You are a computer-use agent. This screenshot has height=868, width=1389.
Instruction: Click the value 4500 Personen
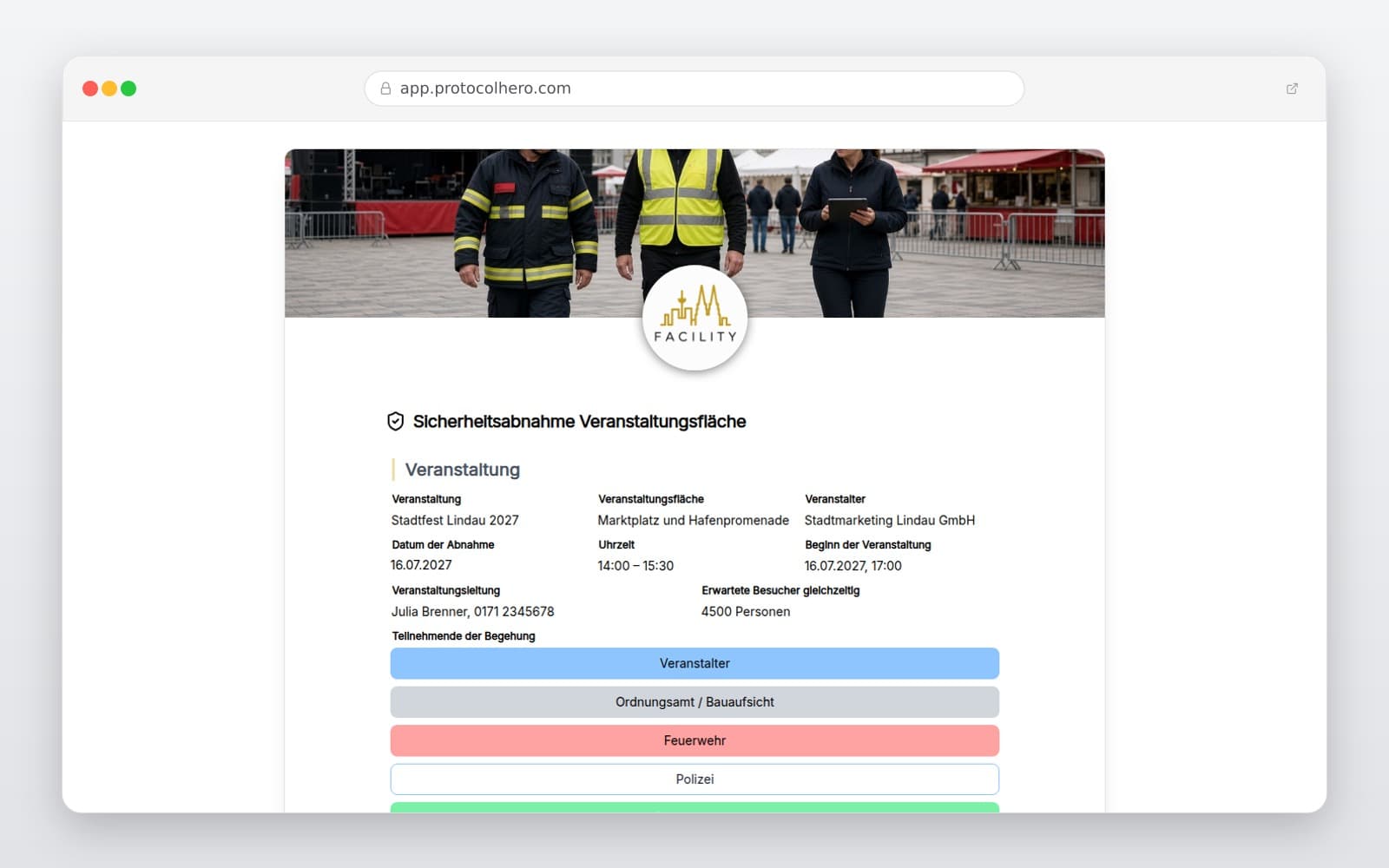click(x=746, y=611)
